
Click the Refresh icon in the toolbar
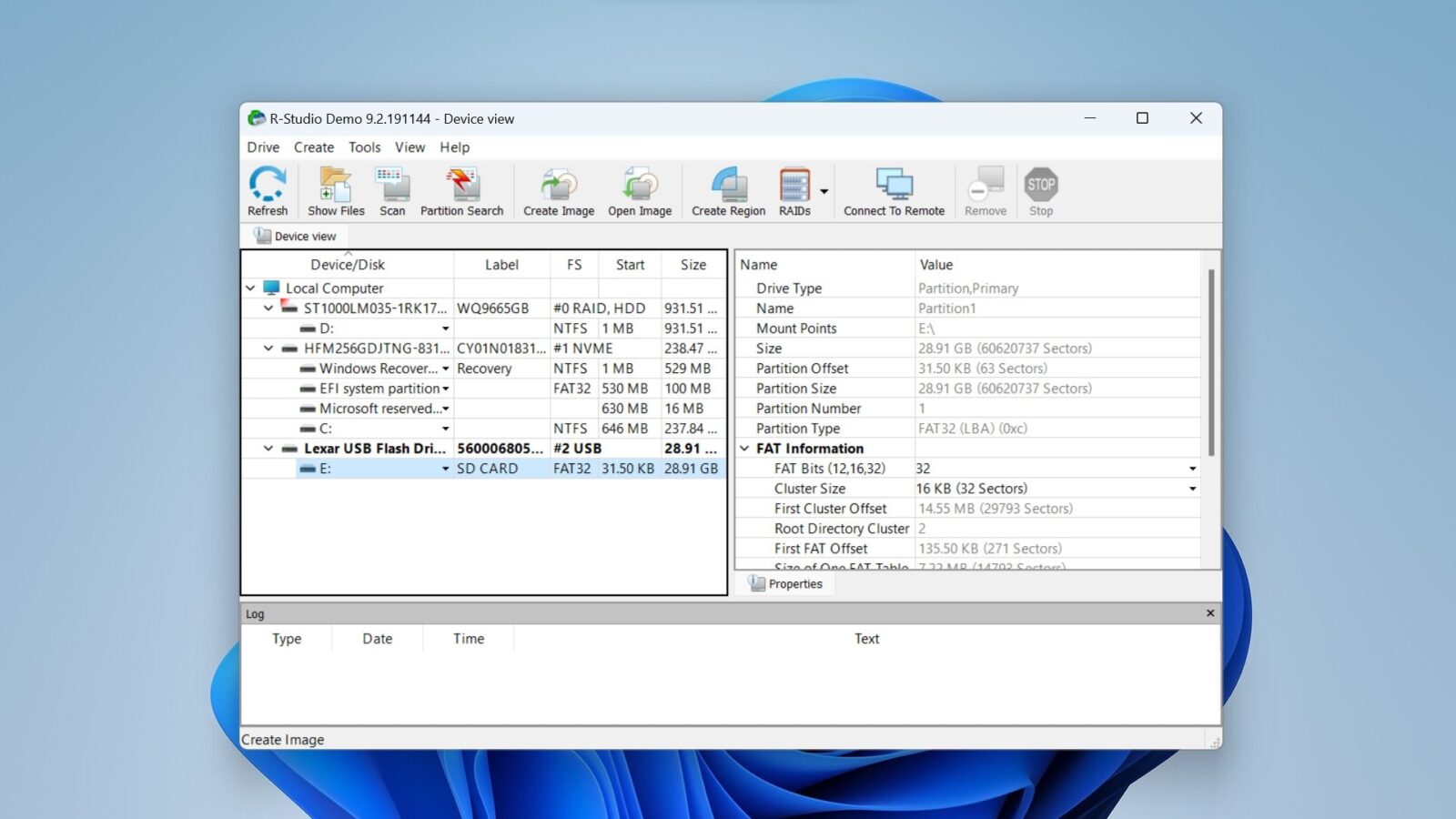click(267, 190)
